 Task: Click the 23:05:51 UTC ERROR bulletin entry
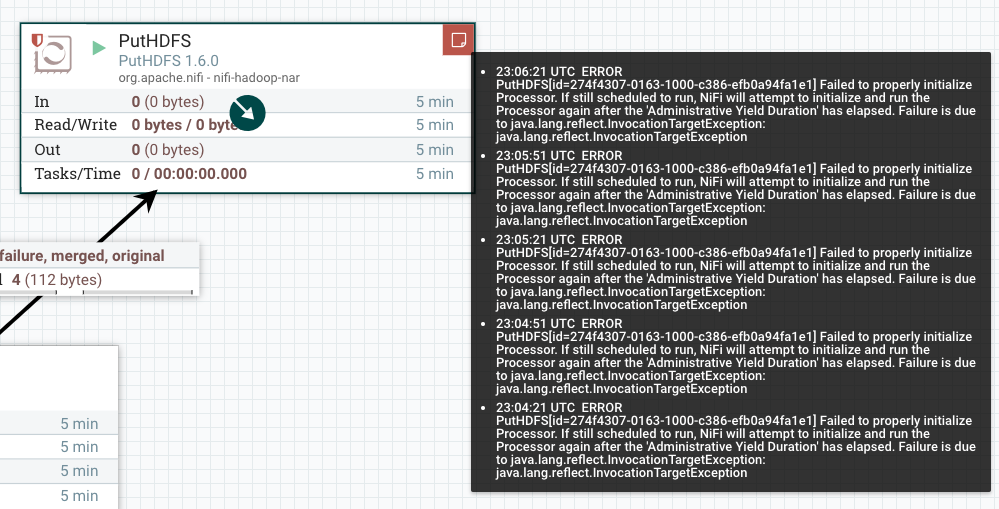[735, 189]
